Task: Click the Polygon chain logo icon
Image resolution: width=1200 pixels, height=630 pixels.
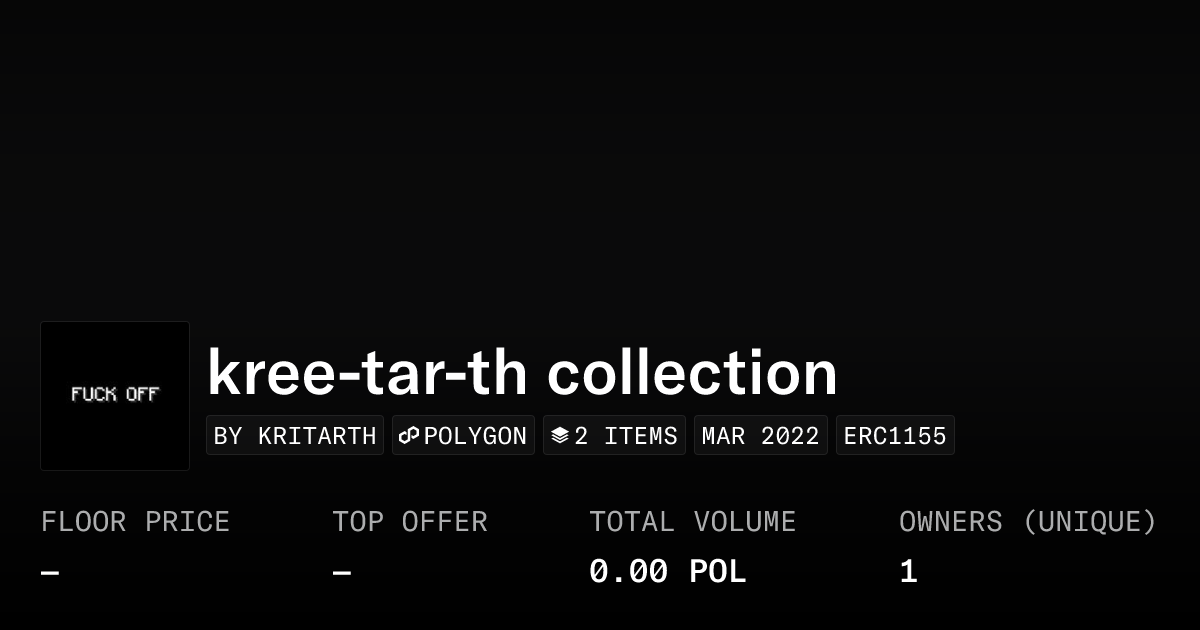Action: 409,436
